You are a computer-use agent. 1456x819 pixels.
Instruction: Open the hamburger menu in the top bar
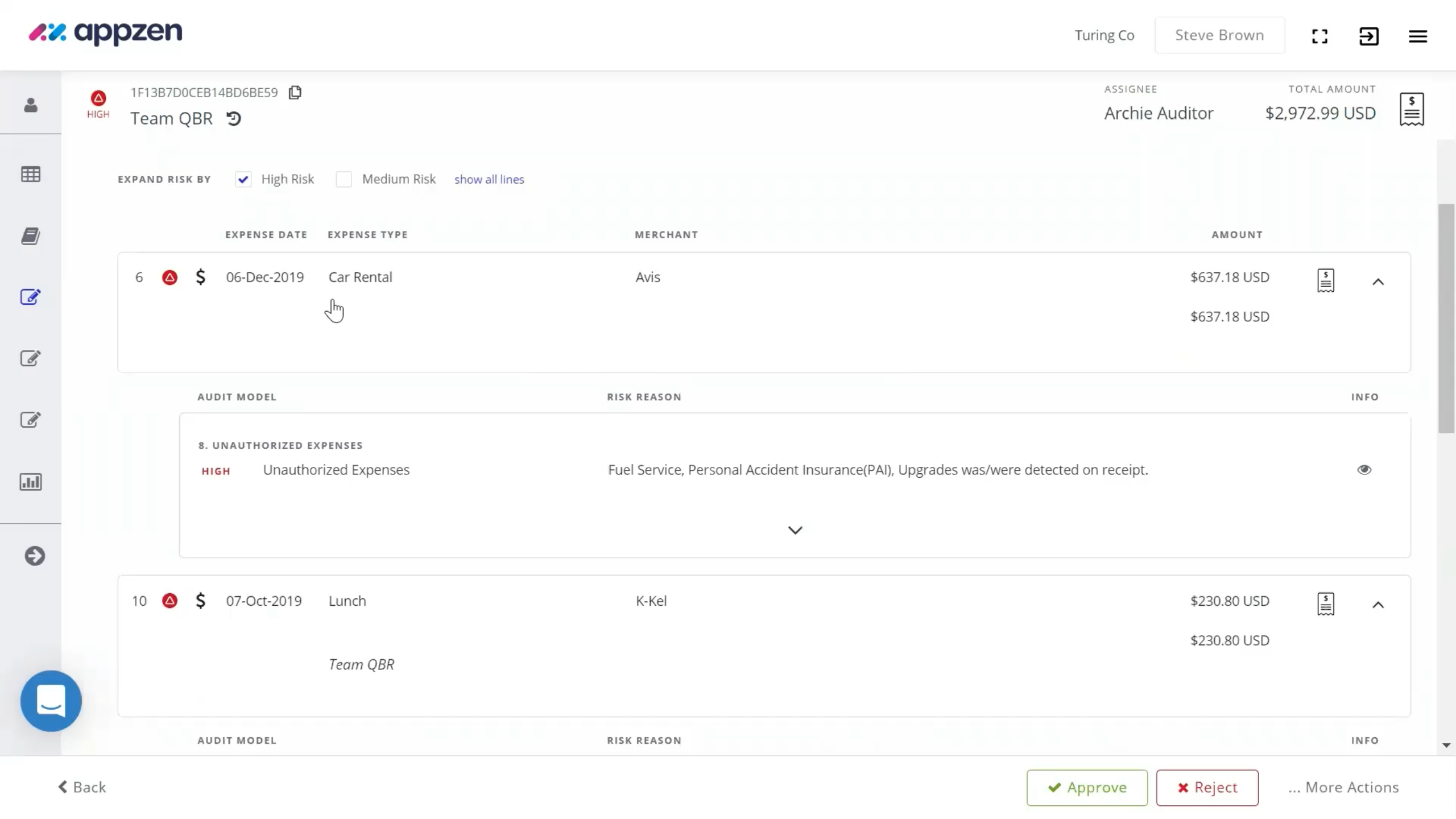[1417, 35]
